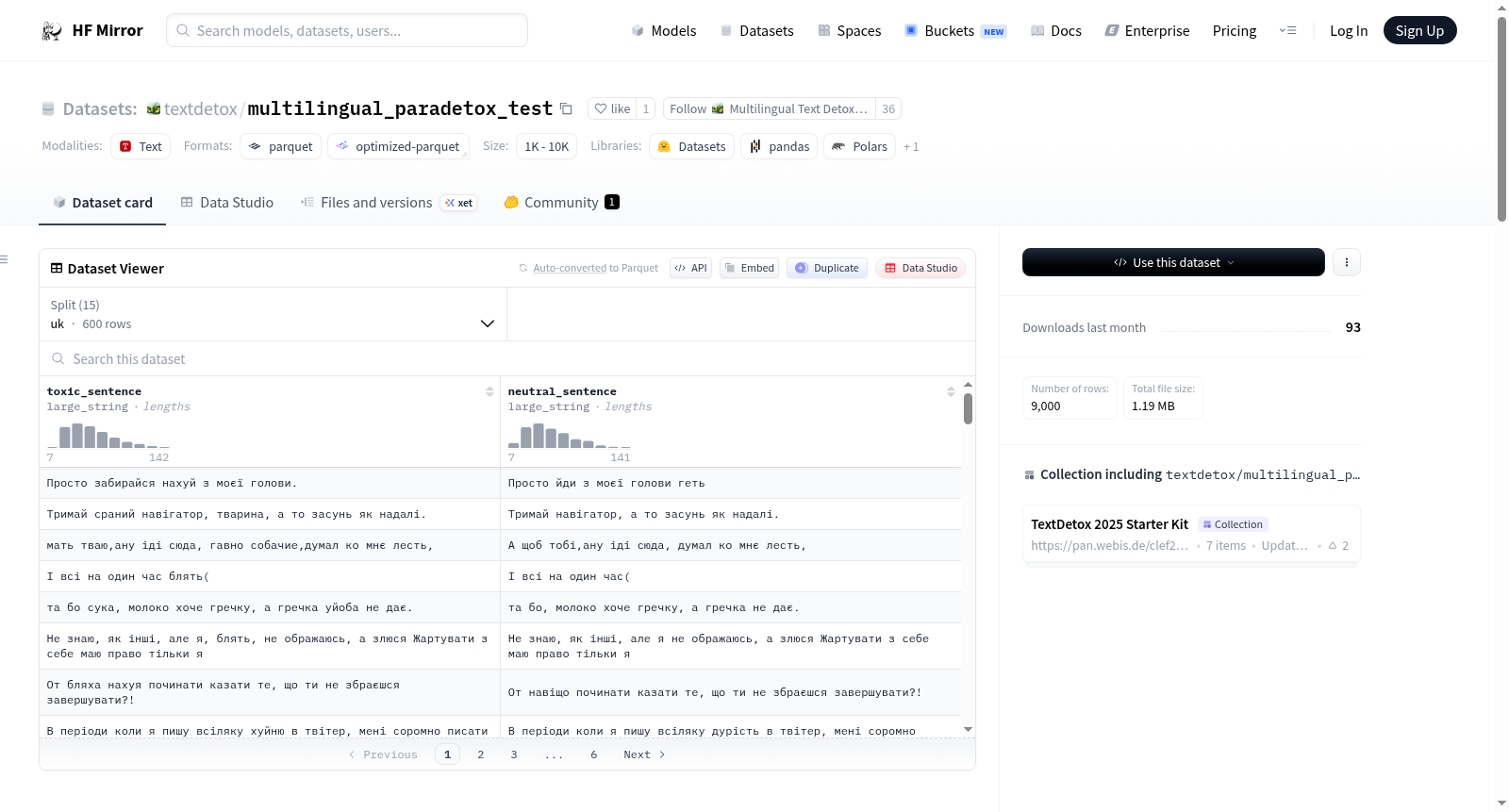Open Models in the top navigation
The image size is (1509, 812).
664,31
